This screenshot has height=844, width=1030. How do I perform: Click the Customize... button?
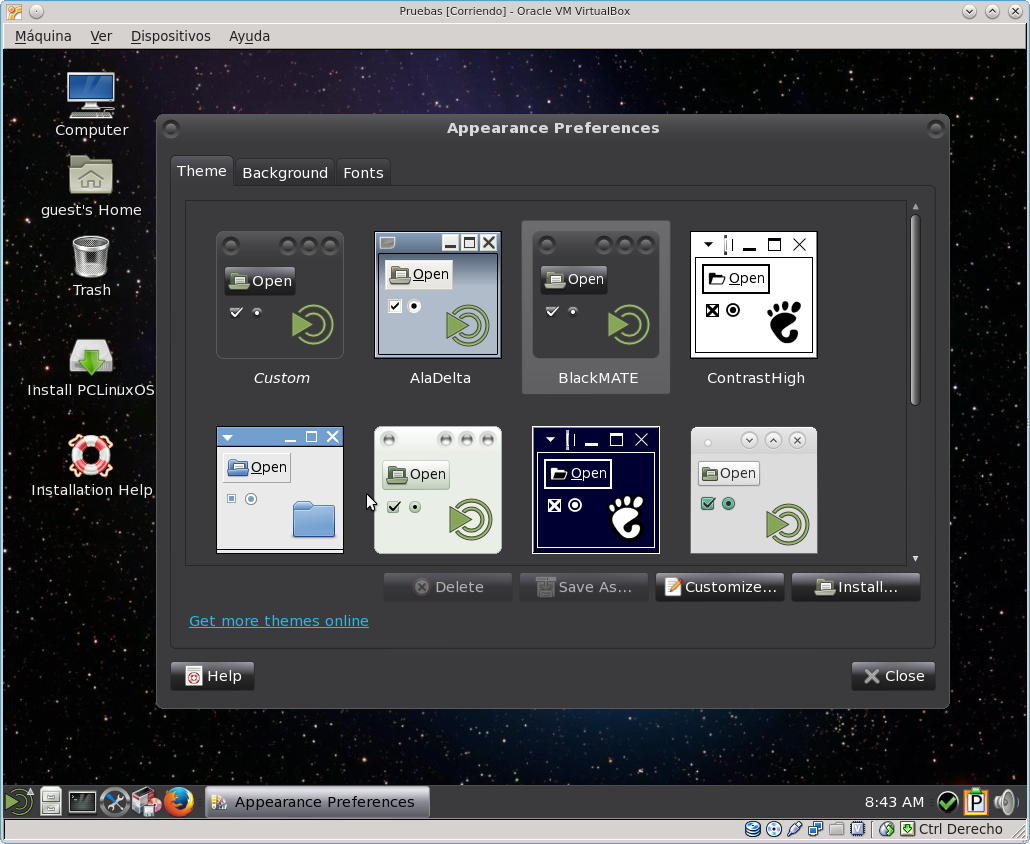[719, 587]
